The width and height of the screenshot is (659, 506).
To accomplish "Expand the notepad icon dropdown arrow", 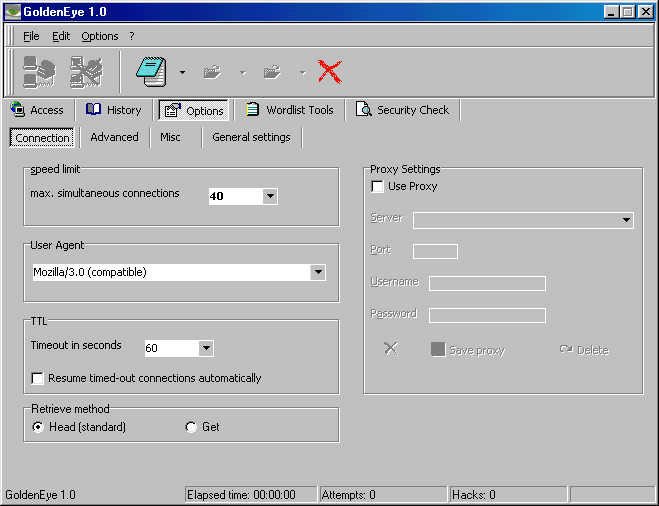I will point(182,72).
